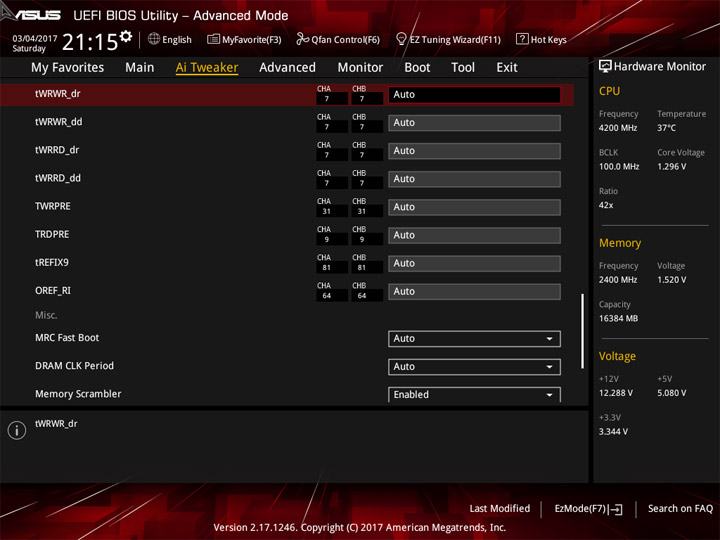
Task: Click Search on FAQ
Action: pyautogui.click(x=680, y=509)
